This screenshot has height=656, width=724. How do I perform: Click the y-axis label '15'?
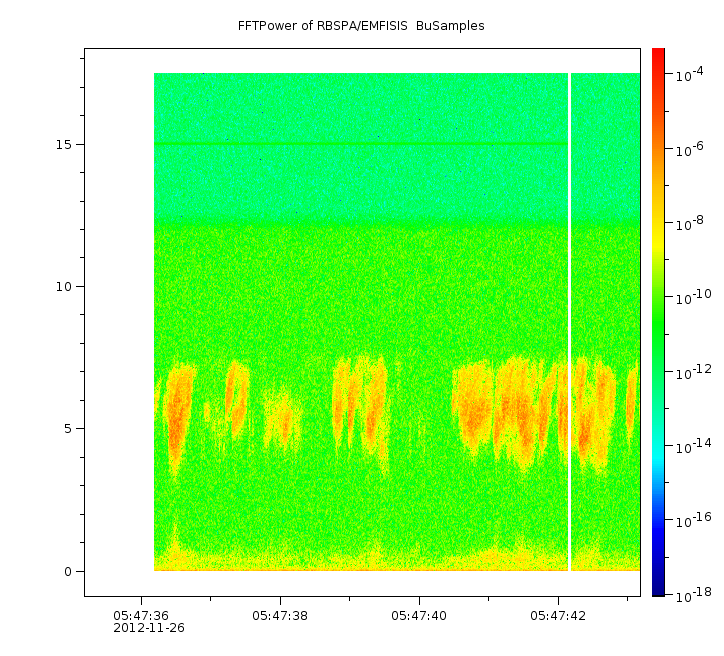click(x=64, y=144)
